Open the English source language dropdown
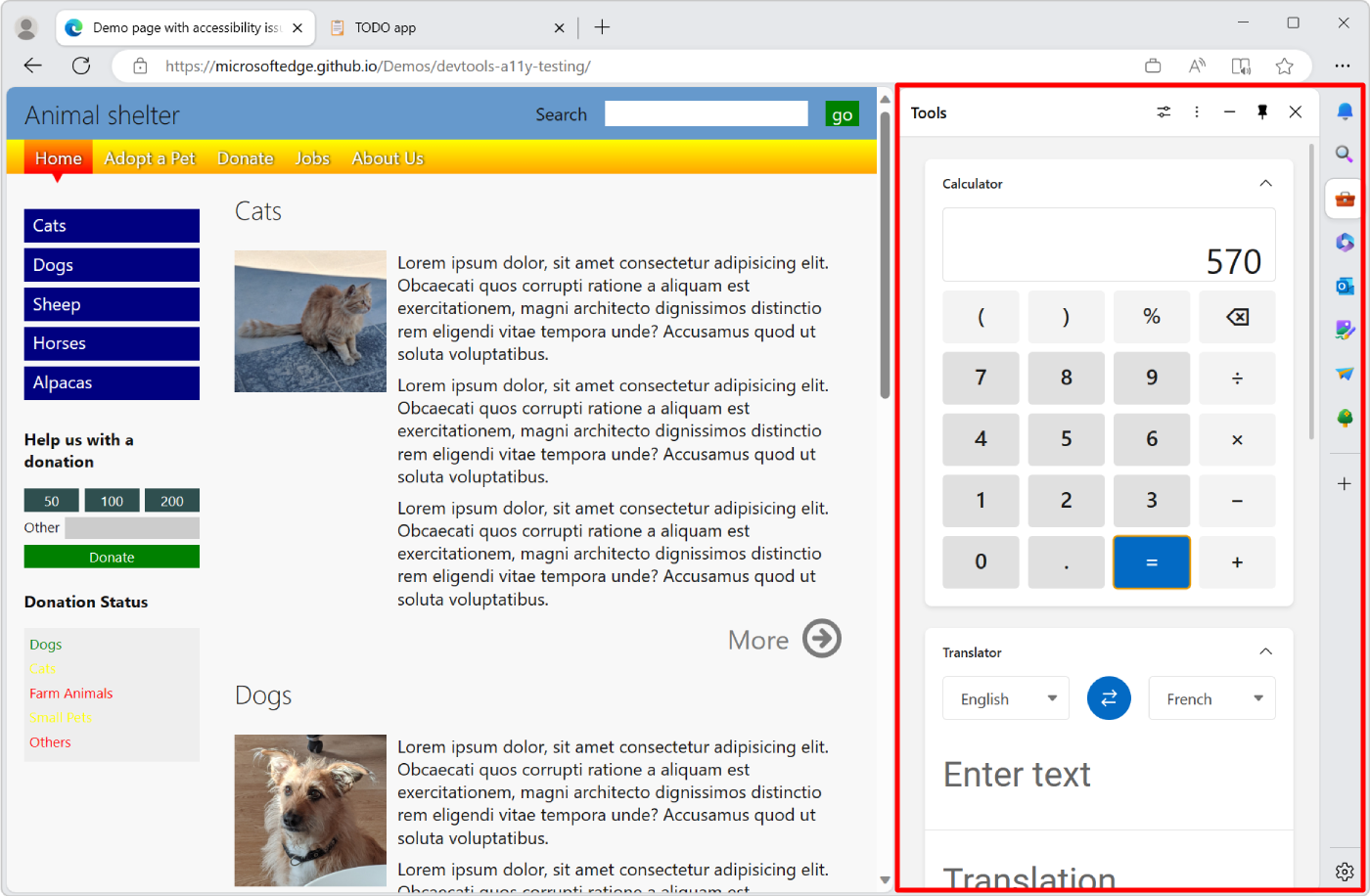This screenshot has width=1370, height=896. [1005, 697]
